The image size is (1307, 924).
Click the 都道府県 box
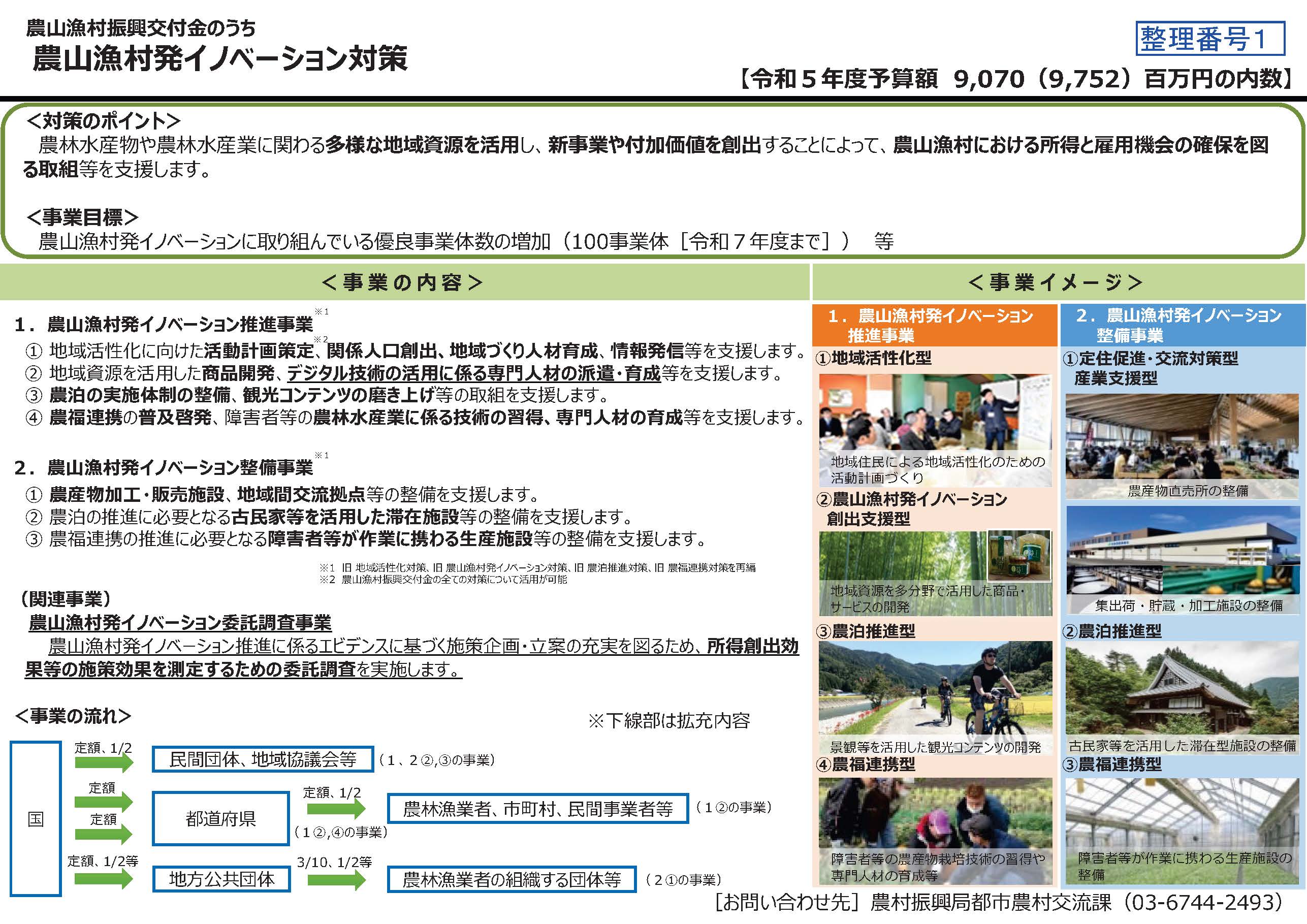pyautogui.click(x=221, y=819)
